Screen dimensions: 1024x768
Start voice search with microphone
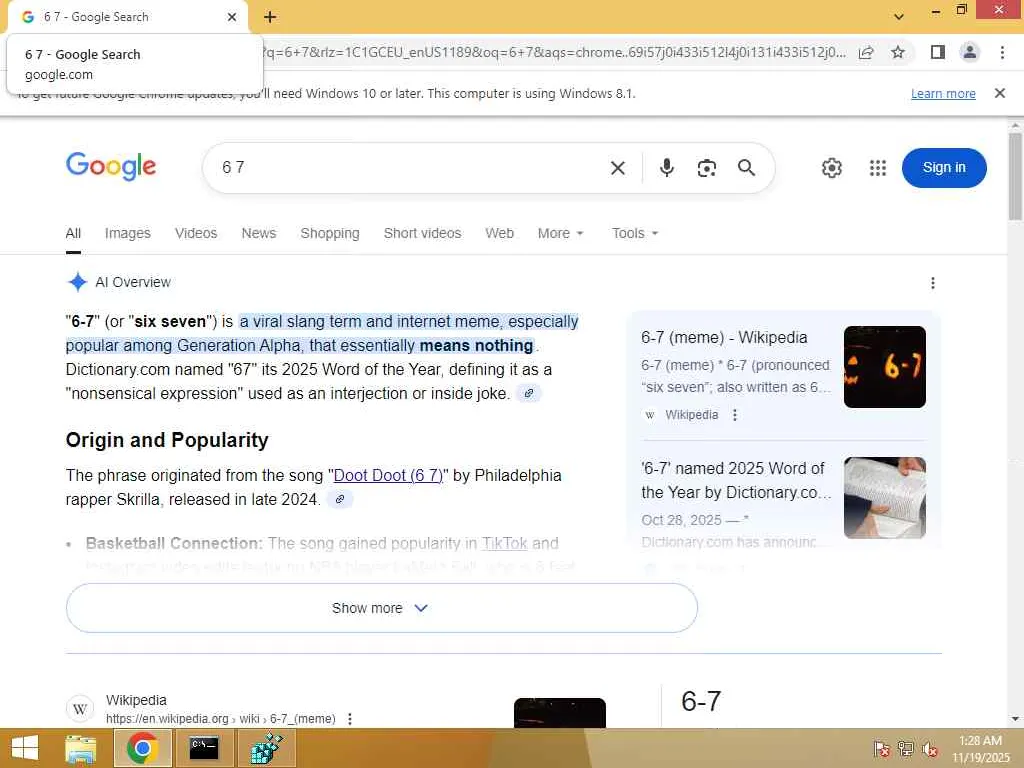point(666,168)
